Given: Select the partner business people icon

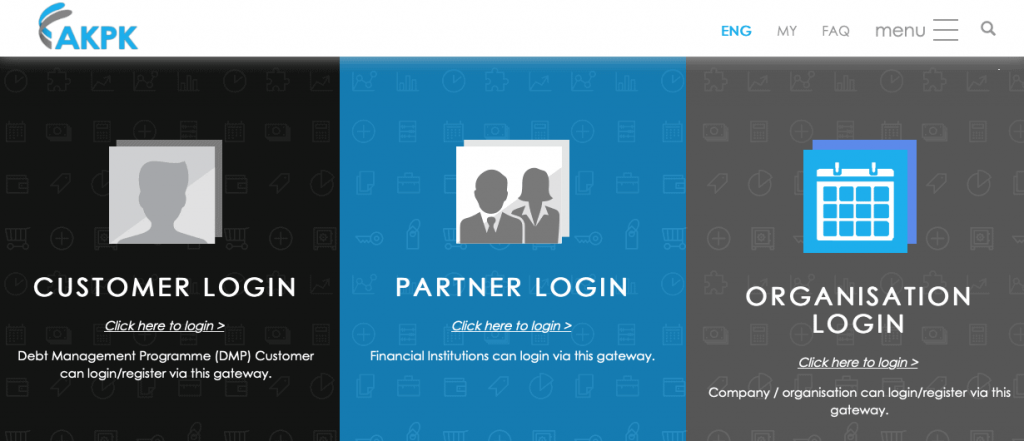Looking at the screenshot, I should [513, 192].
